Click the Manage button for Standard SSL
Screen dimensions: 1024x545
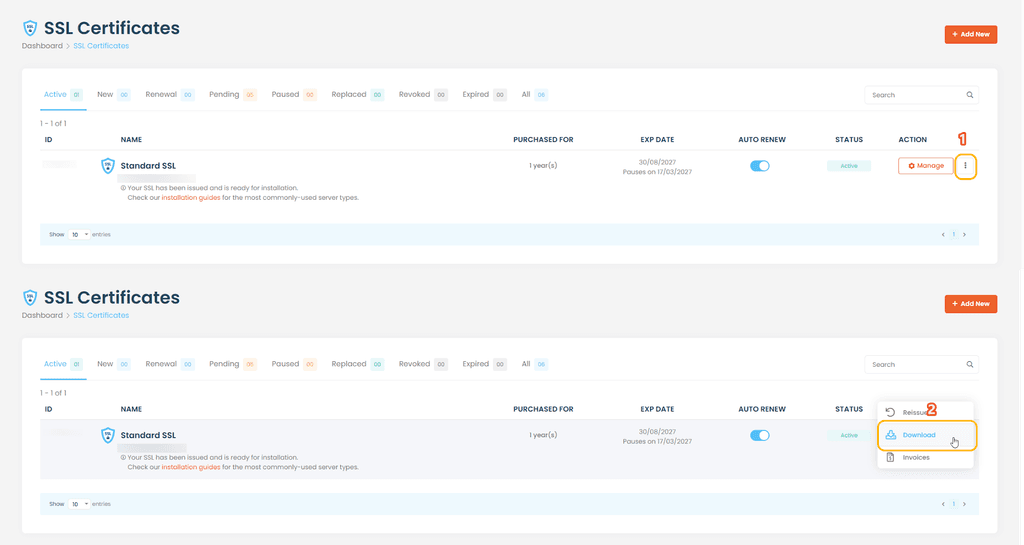click(x=925, y=166)
